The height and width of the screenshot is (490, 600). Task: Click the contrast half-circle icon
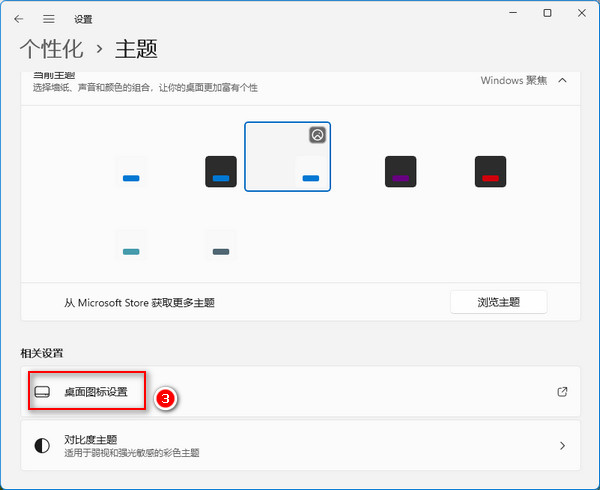(42, 446)
